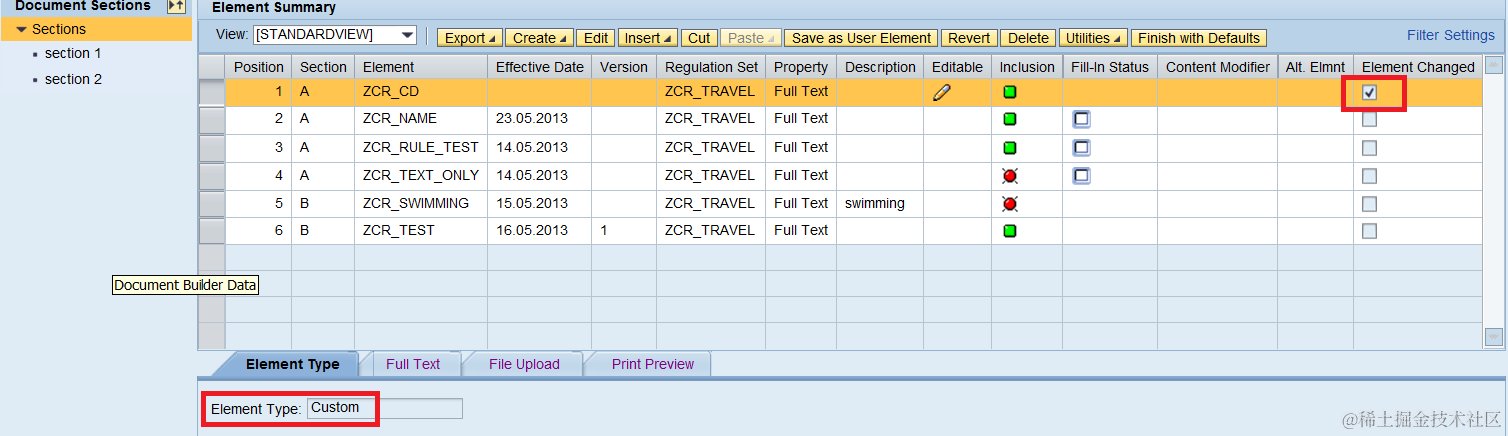
Task: Open the Filter Settings link
Action: 1450,35
